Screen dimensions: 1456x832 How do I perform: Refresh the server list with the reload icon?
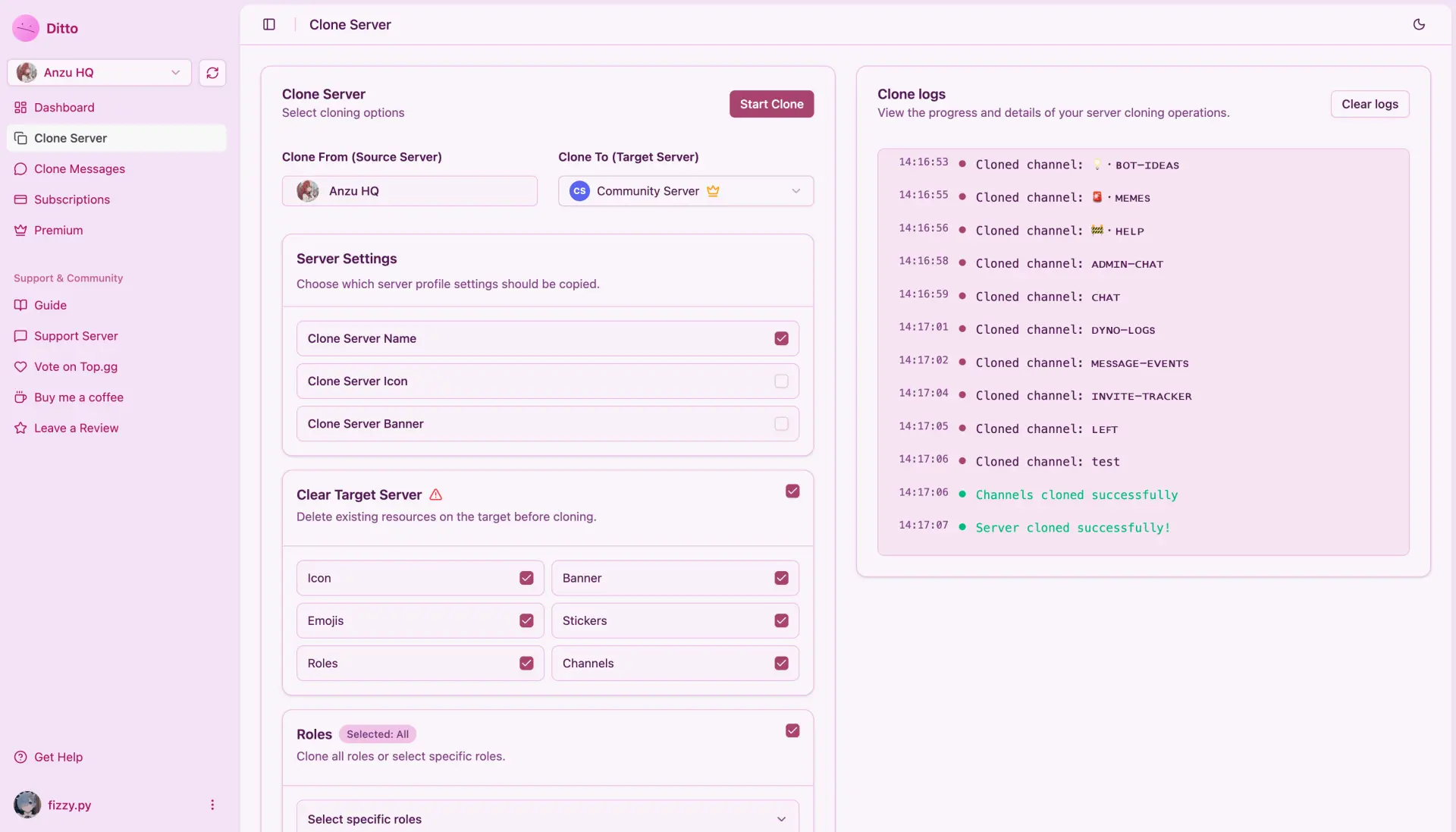click(x=212, y=73)
